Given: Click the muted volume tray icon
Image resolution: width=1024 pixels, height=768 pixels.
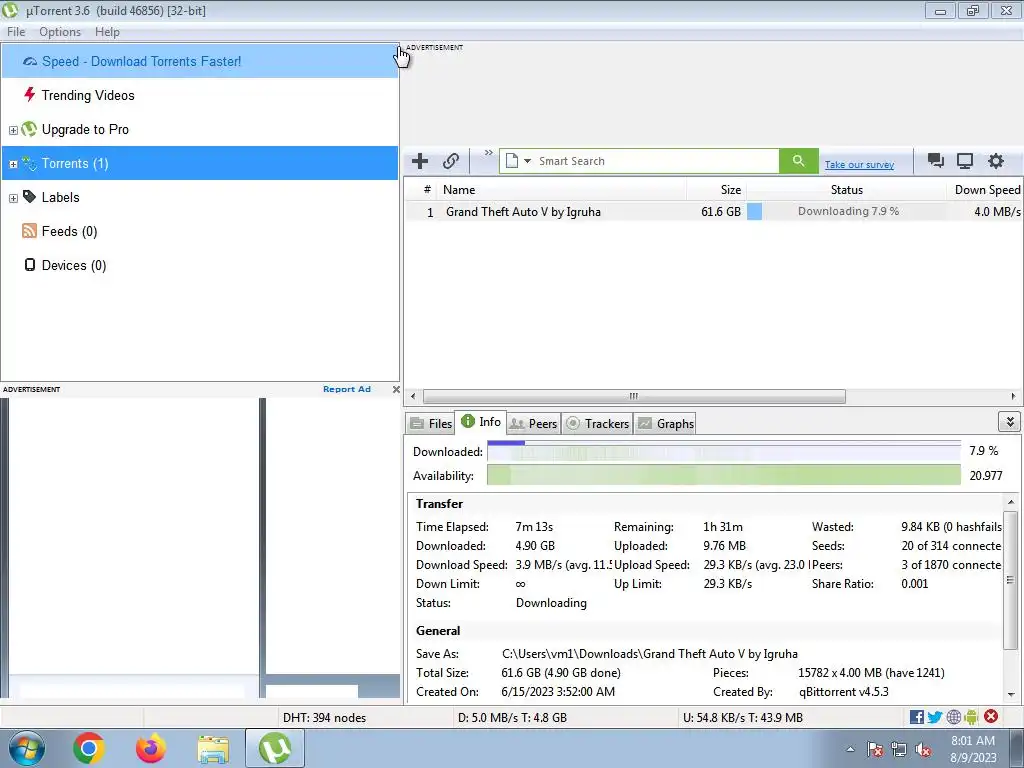Looking at the screenshot, I should (923, 750).
